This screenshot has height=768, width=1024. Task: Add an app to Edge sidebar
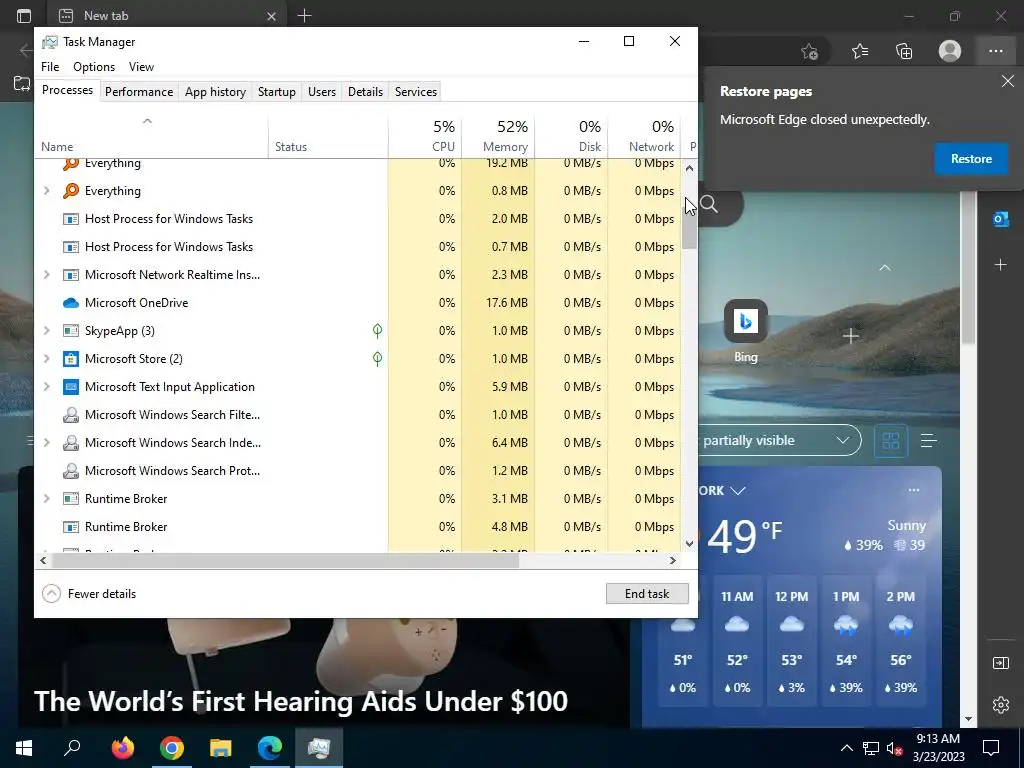1000,264
